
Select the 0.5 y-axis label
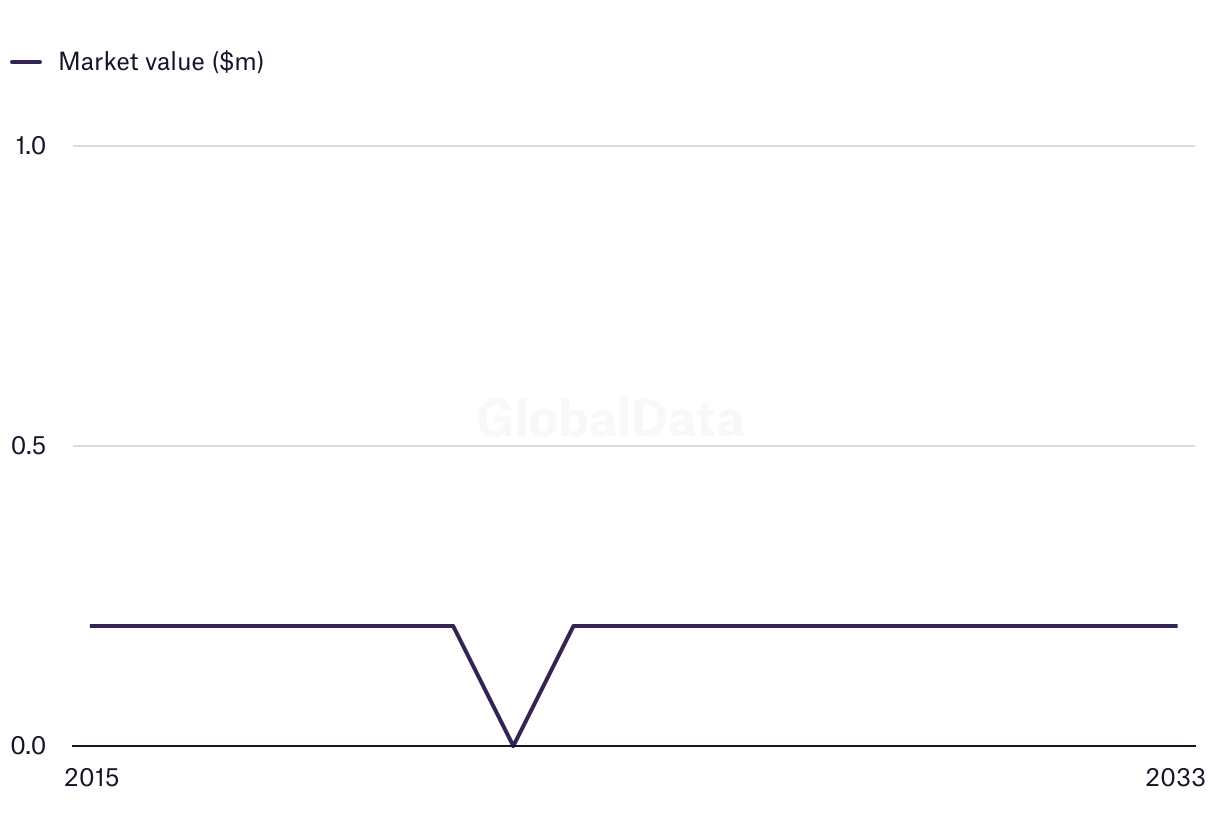[x=30, y=446]
